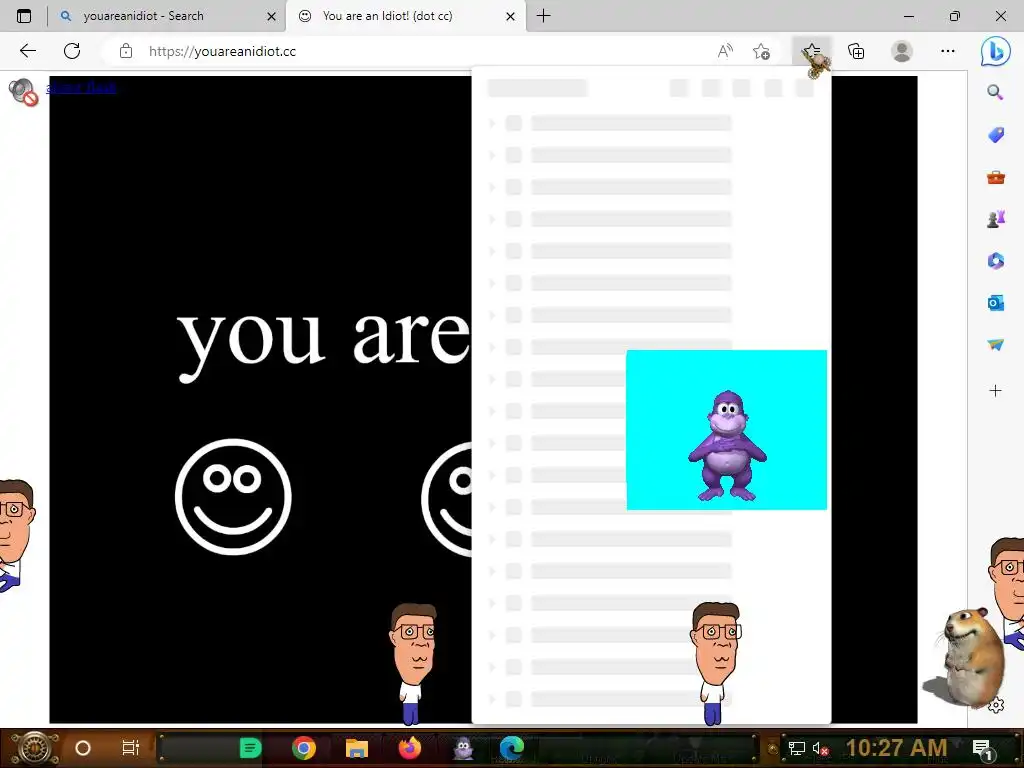Switch to Microsoft Edge on taskbar
Viewport: 1024px width, 768px height.
click(511, 748)
